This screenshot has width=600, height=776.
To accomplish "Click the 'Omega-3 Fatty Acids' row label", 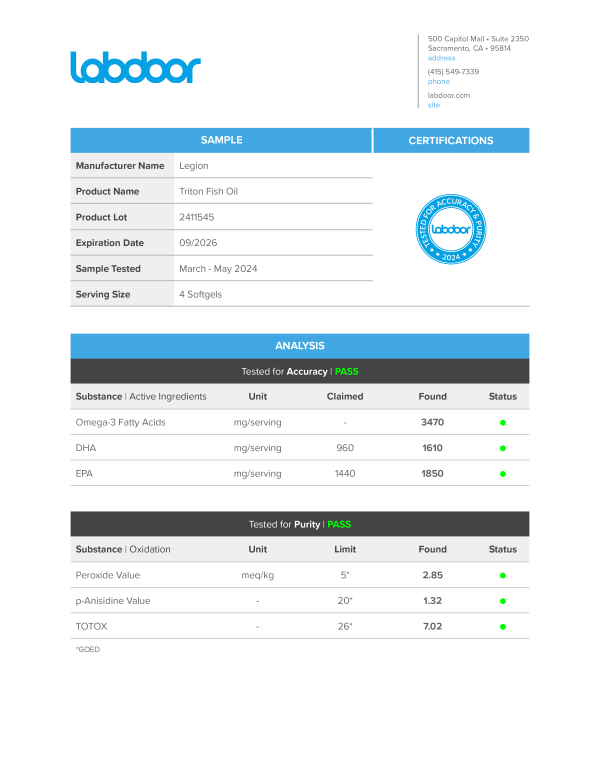I will (x=120, y=423).
